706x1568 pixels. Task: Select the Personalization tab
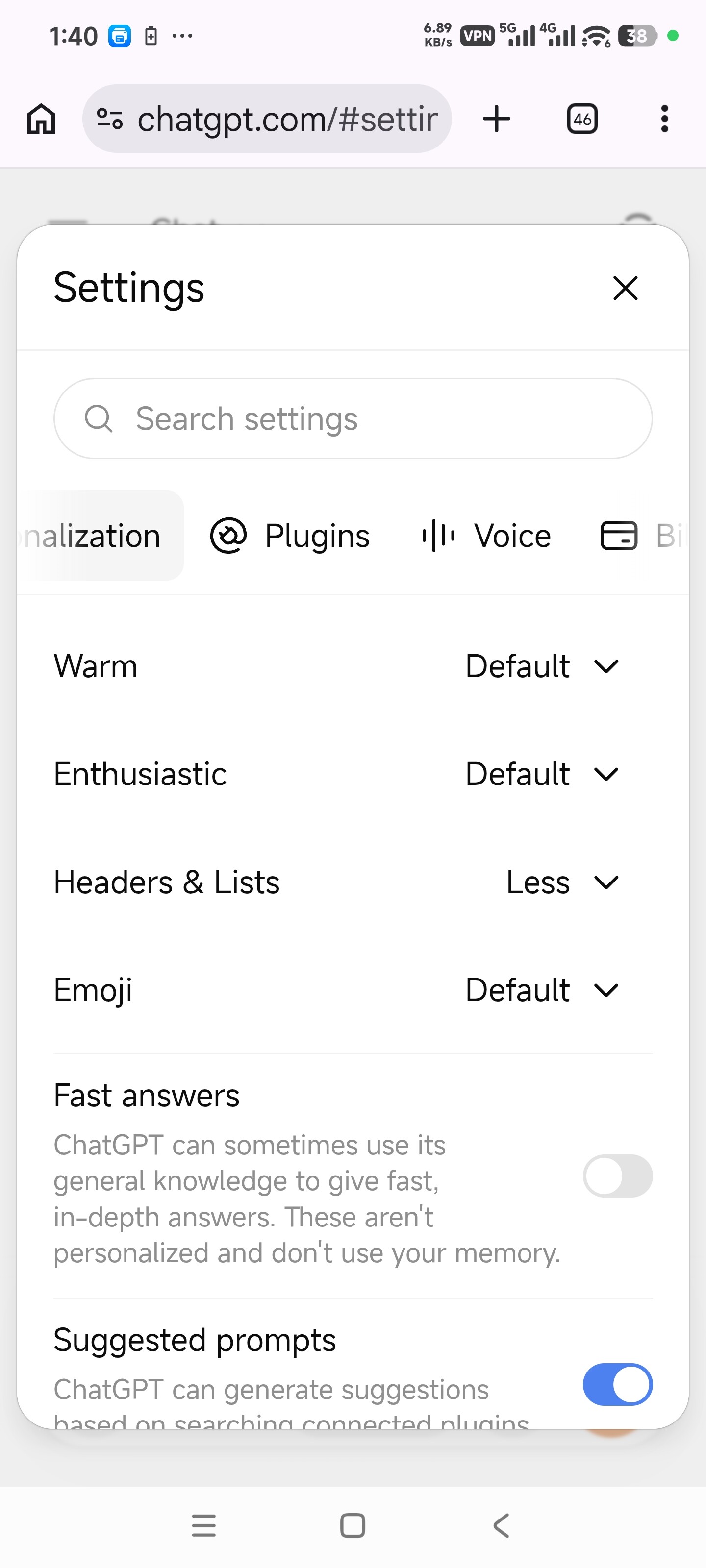tap(101, 536)
